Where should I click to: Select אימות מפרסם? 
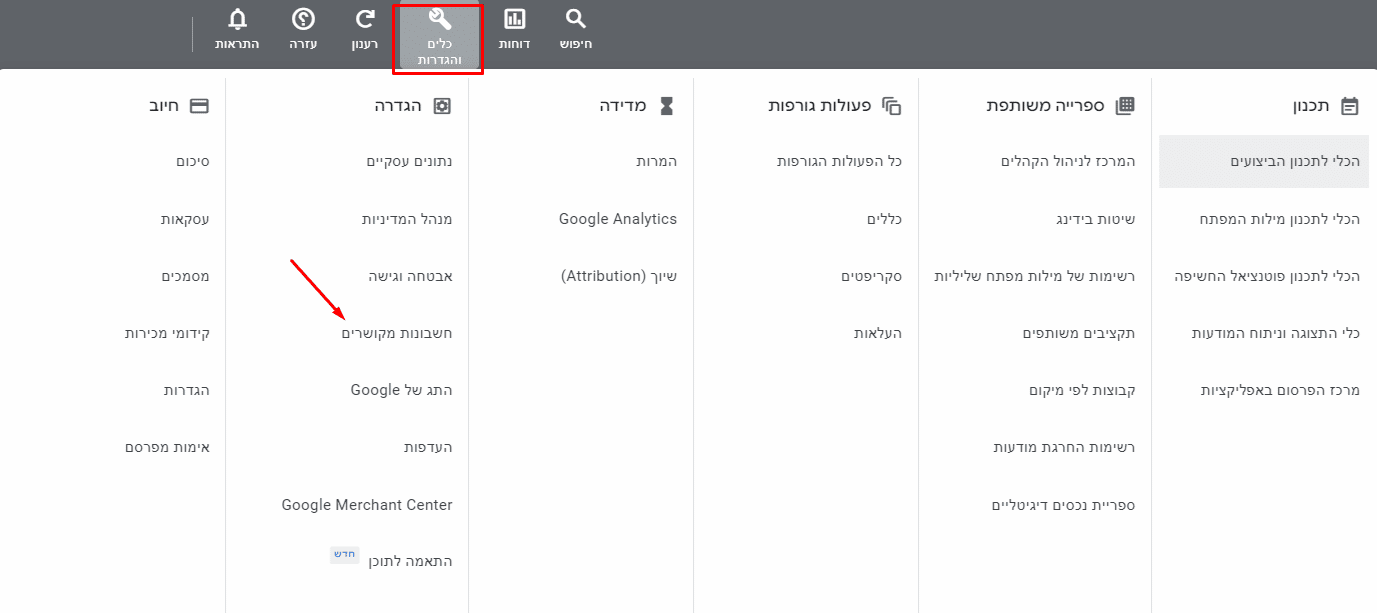[167, 447]
